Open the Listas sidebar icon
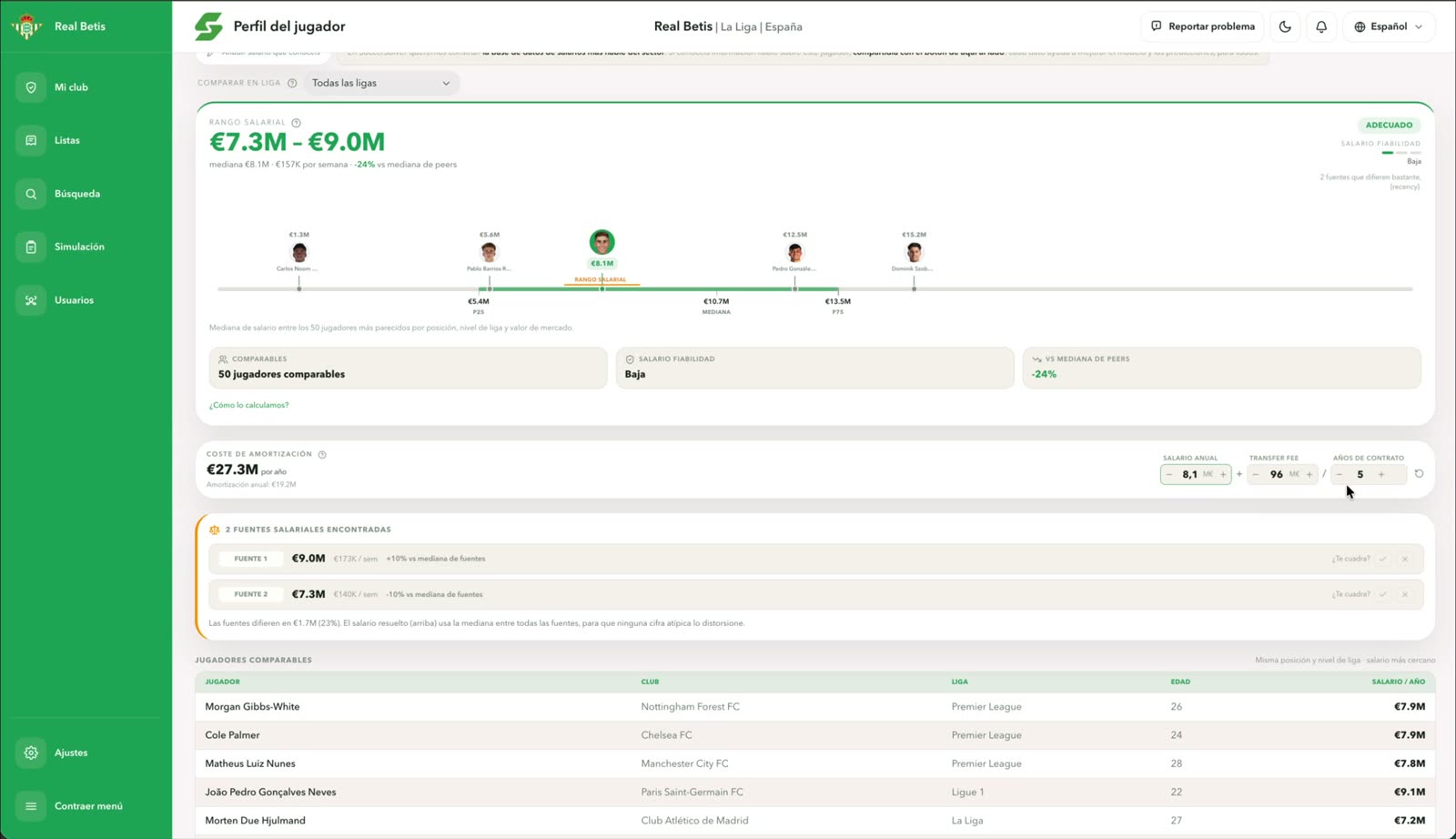 (31, 140)
